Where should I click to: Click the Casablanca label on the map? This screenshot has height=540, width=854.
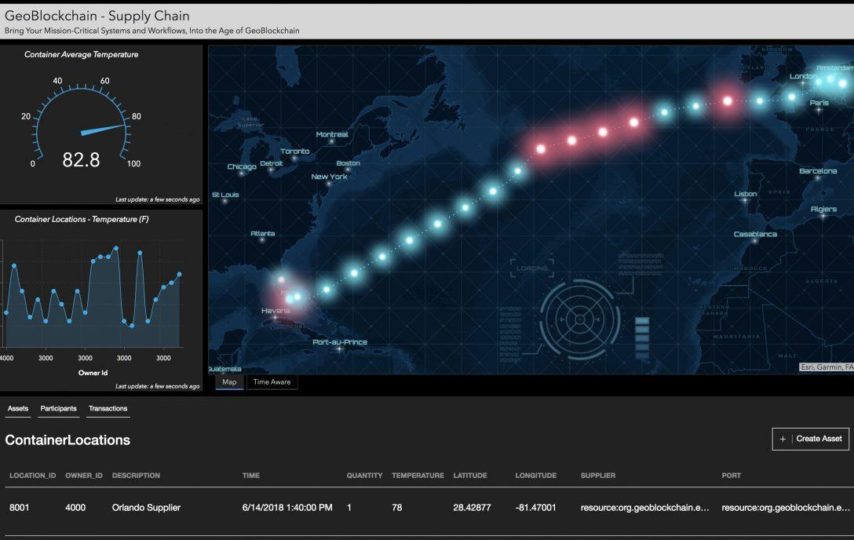point(755,234)
